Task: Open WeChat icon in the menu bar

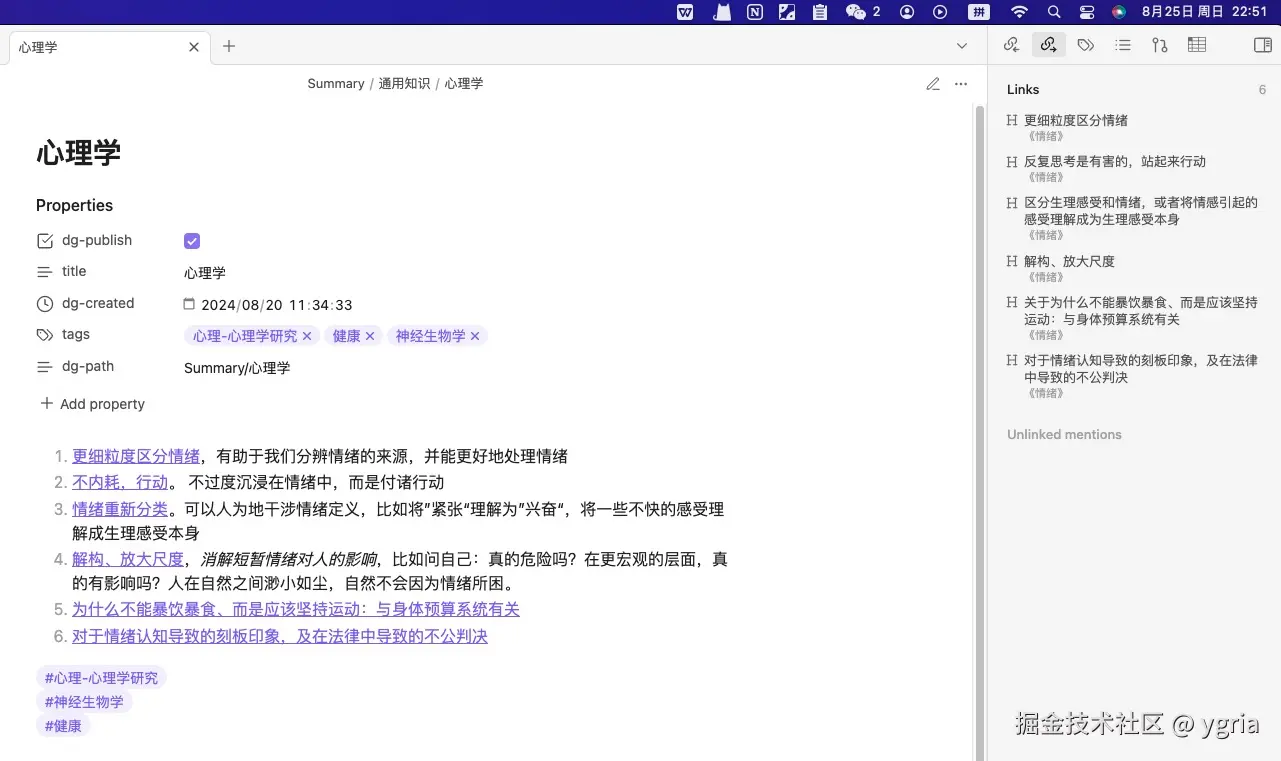Action: point(856,12)
